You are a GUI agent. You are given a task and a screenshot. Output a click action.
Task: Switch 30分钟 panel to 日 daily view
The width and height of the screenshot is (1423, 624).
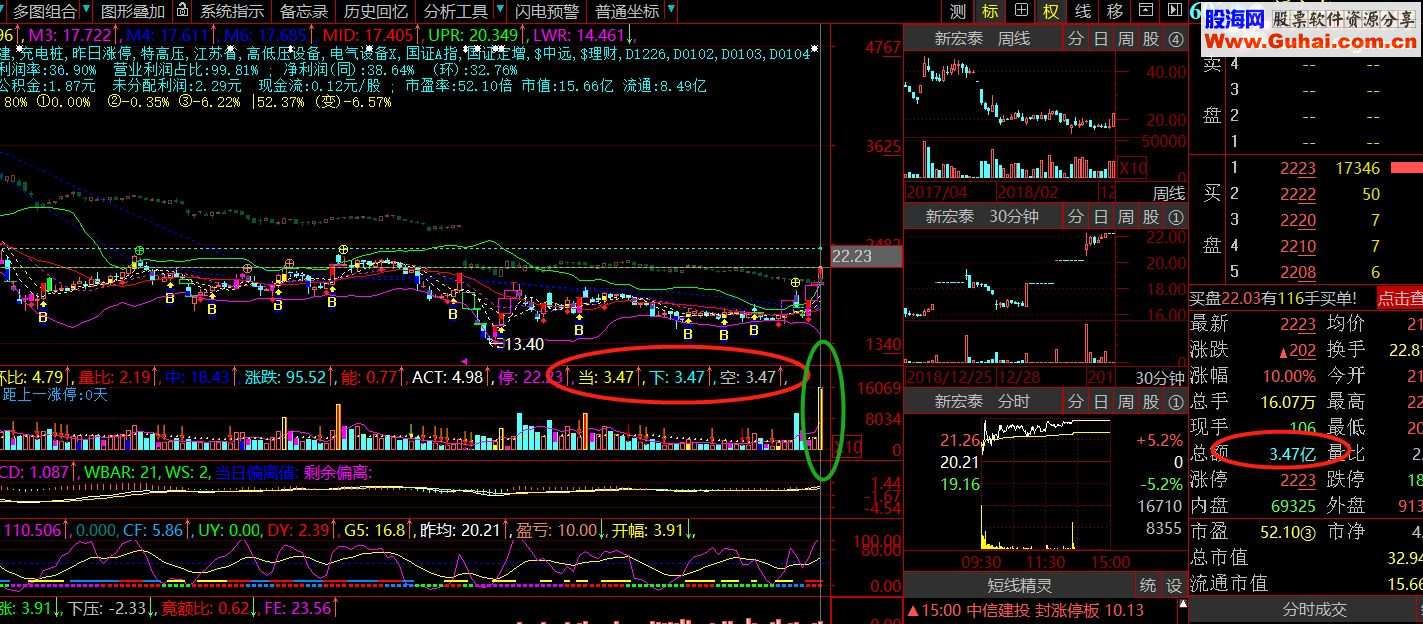click(x=1100, y=216)
